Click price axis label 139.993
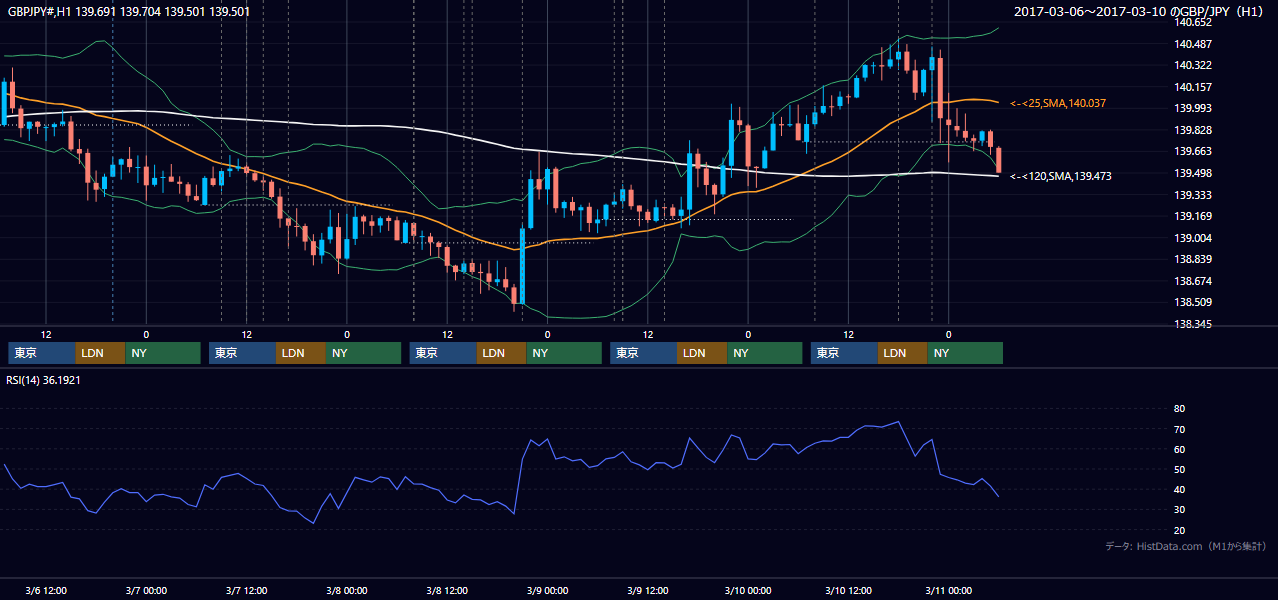 point(1193,108)
